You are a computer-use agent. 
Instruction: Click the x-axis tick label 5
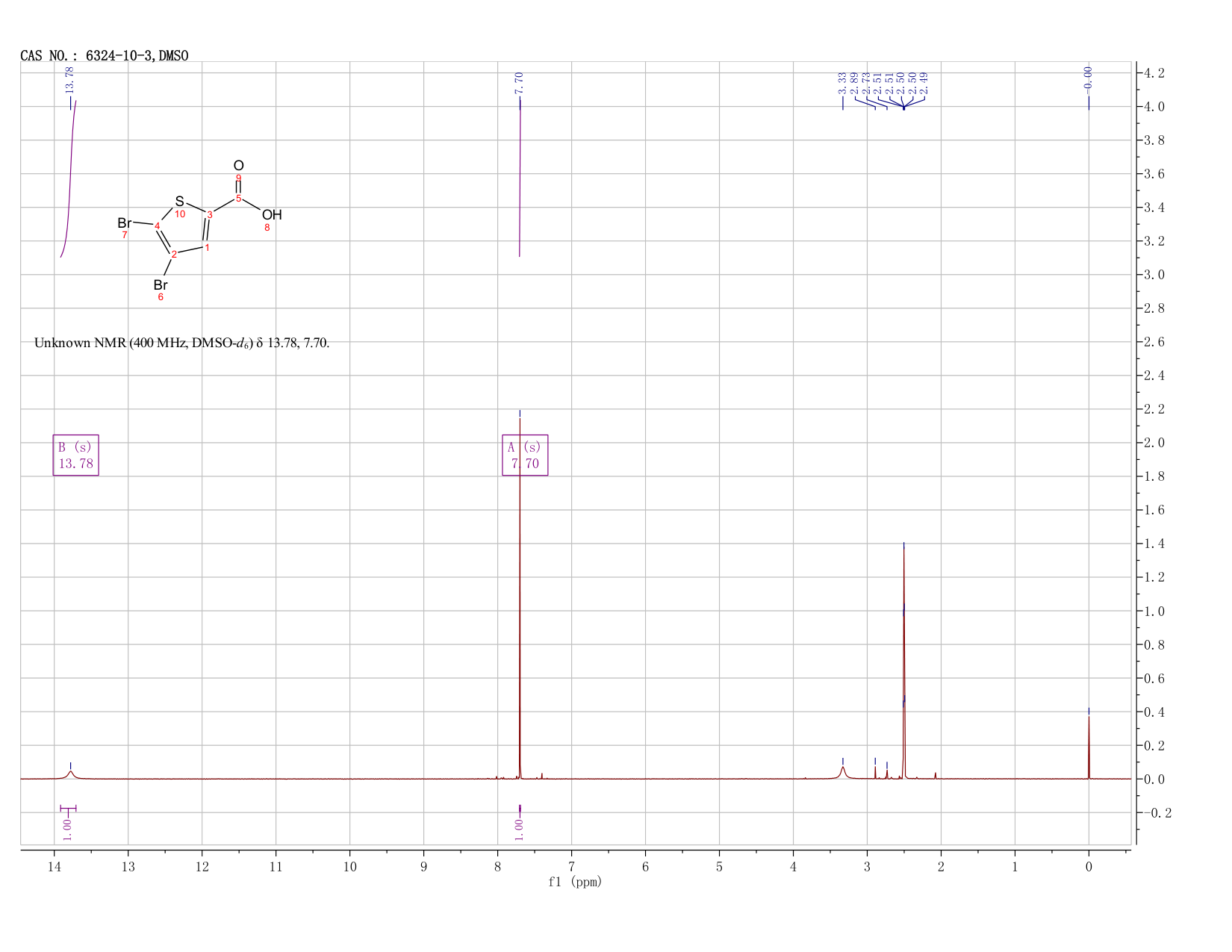719,867
